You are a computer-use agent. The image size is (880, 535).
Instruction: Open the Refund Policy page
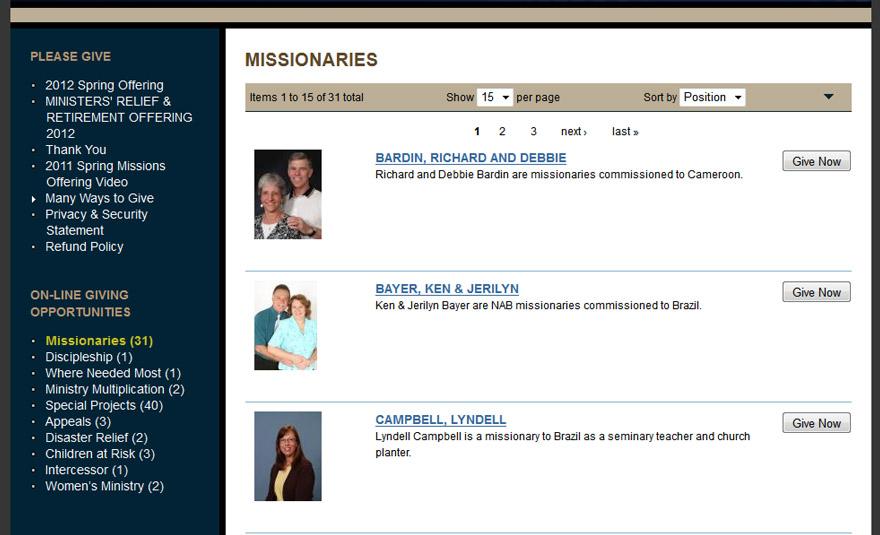(84, 246)
